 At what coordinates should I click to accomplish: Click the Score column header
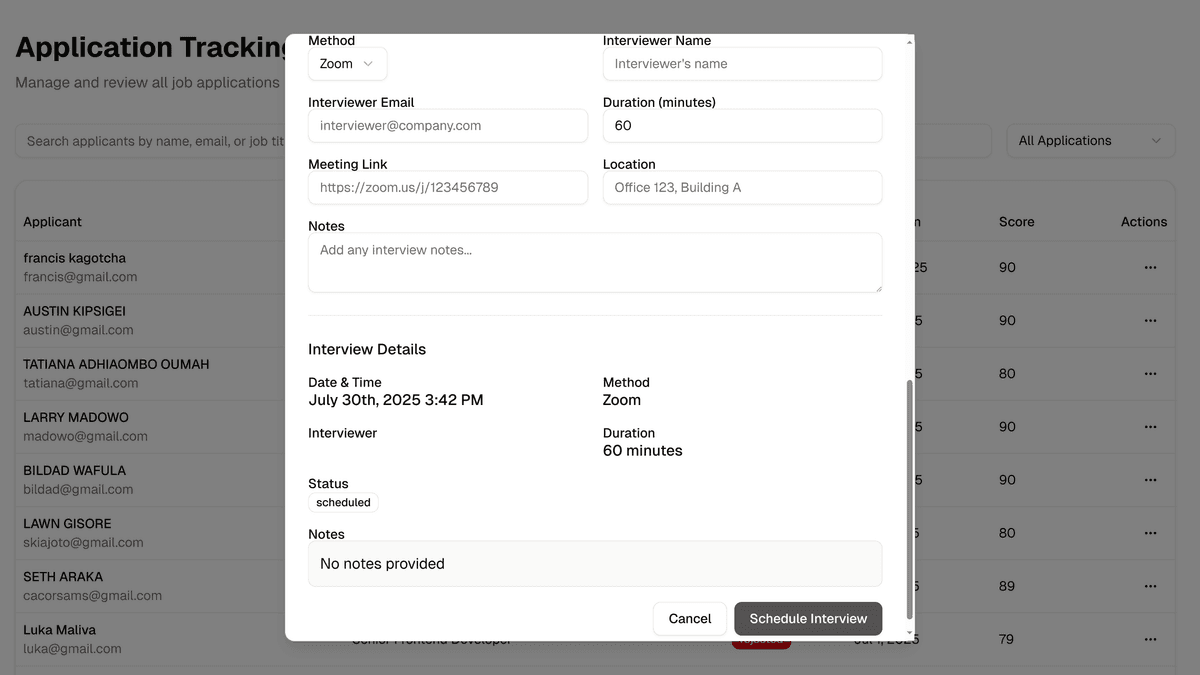[x=1017, y=222]
